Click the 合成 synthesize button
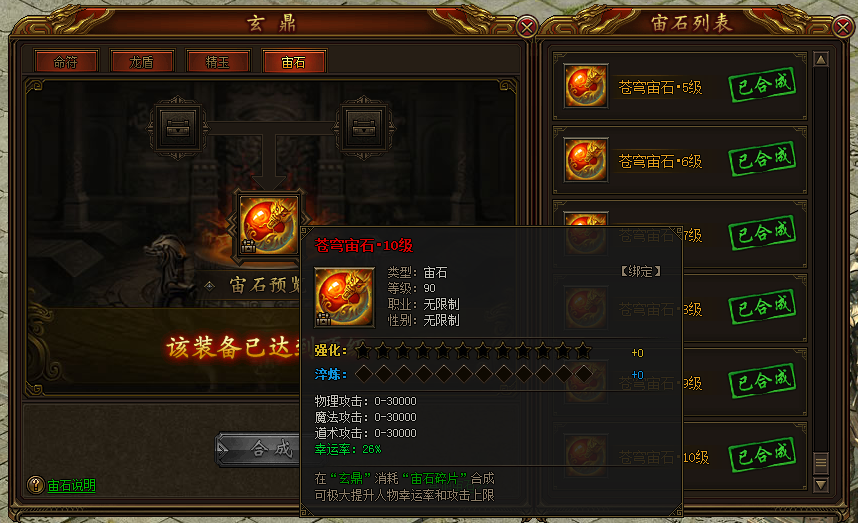Image resolution: width=858 pixels, height=523 pixels. pyautogui.click(x=258, y=449)
